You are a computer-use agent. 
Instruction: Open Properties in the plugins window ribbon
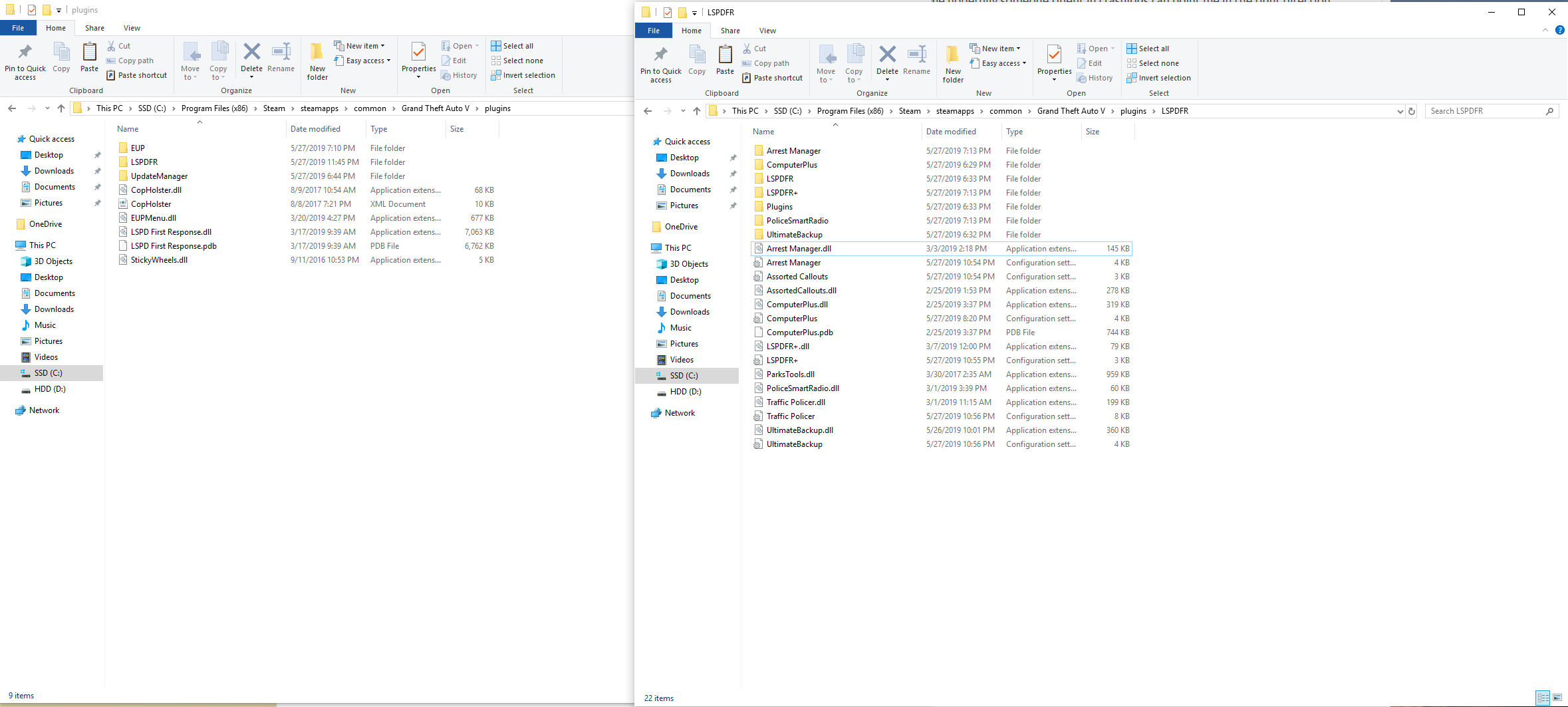[419, 60]
